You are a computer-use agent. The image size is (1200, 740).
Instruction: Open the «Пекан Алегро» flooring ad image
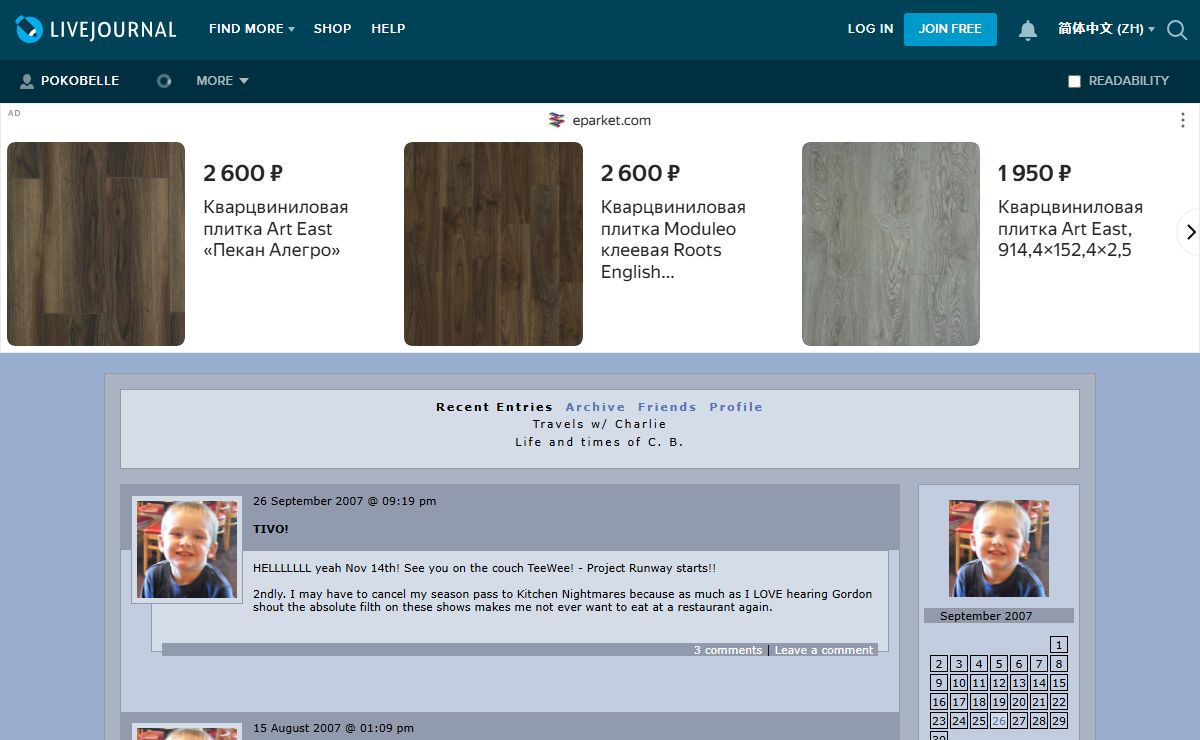click(96, 244)
